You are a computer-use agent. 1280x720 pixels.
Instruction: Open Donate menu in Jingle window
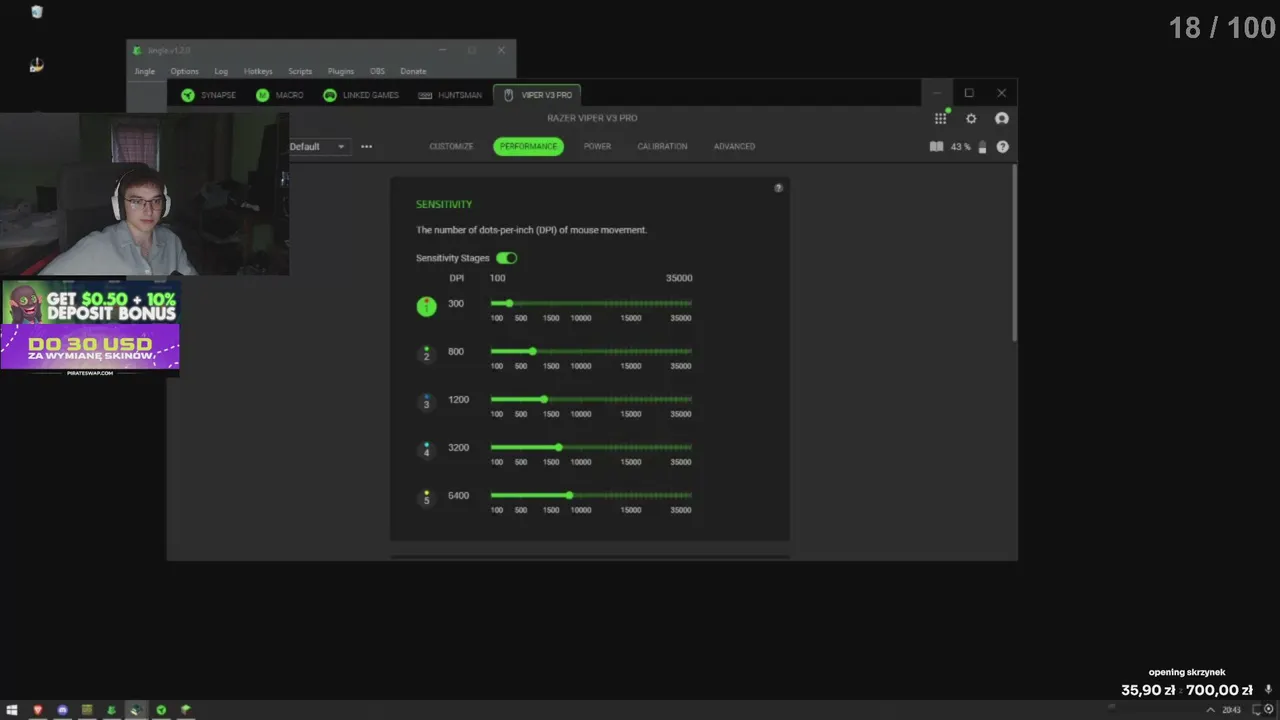(x=413, y=72)
